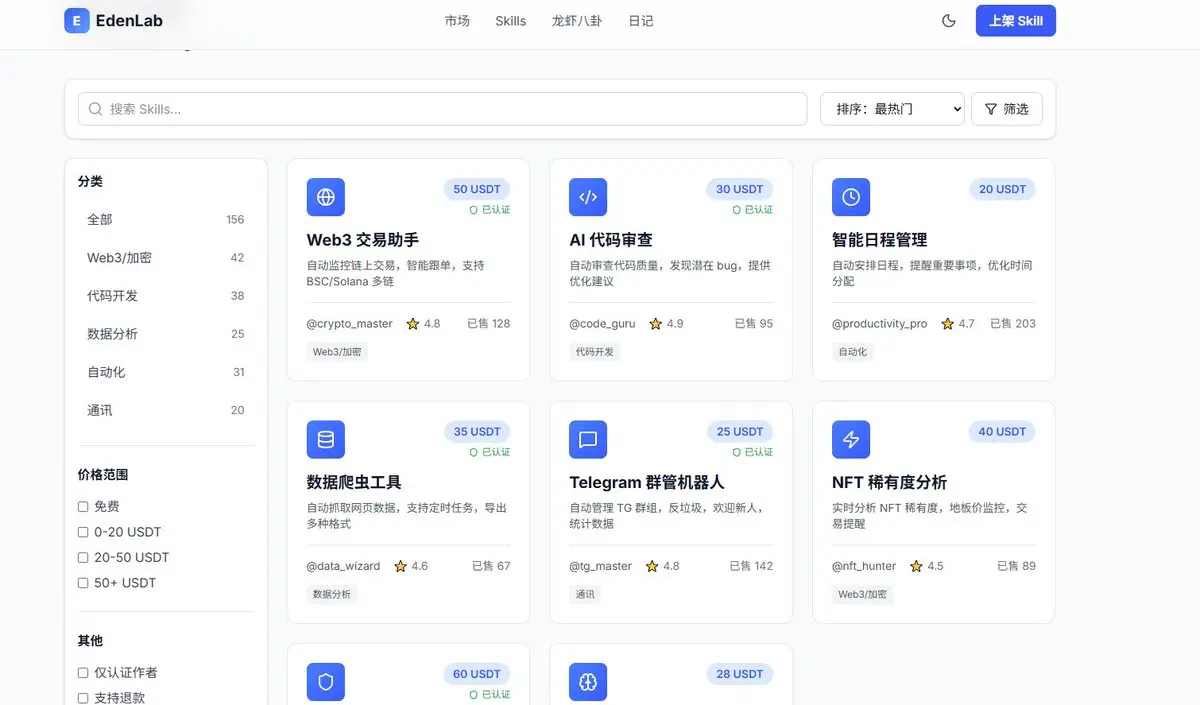Click the EdenLab brand name

tap(129, 21)
